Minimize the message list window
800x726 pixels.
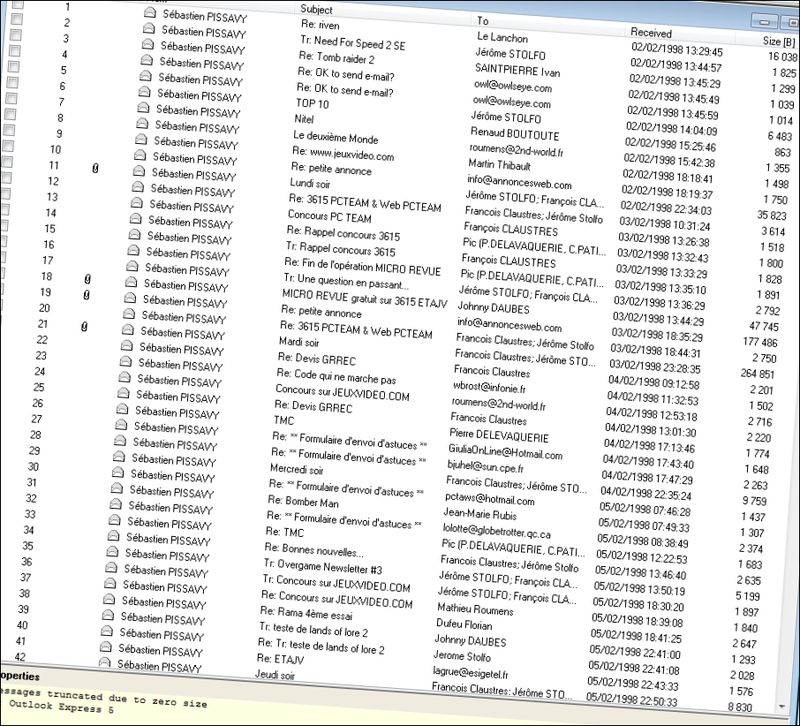pyautogui.click(x=767, y=20)
